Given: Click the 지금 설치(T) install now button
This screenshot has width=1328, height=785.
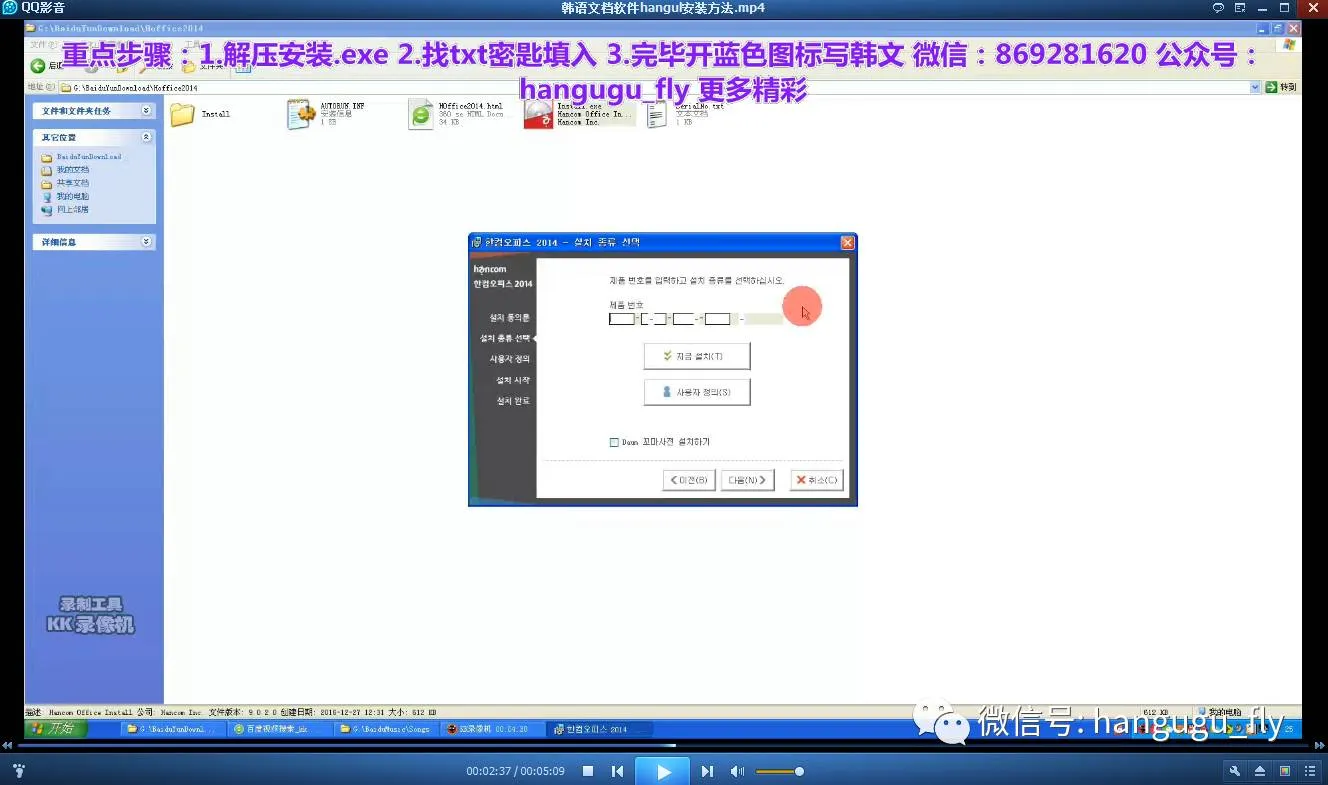Looking at the screenshot, I should [x=697, y=356].
